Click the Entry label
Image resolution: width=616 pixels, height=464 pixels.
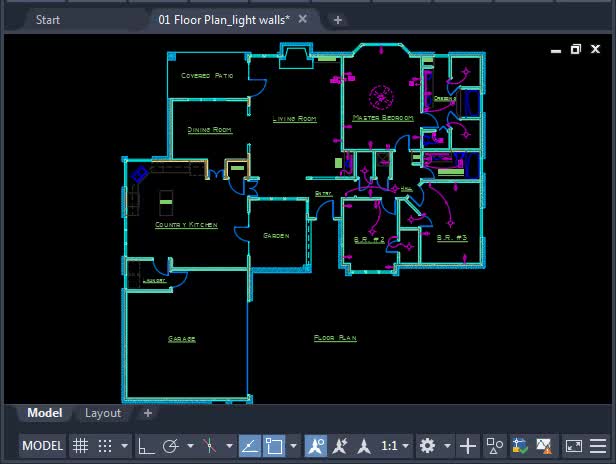pyautogui.click(x=323, y=193)
